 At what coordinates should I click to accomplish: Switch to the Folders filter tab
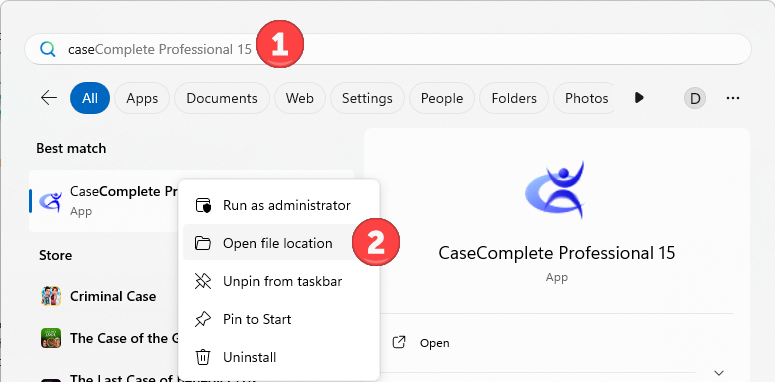click(x=514, y=98)
